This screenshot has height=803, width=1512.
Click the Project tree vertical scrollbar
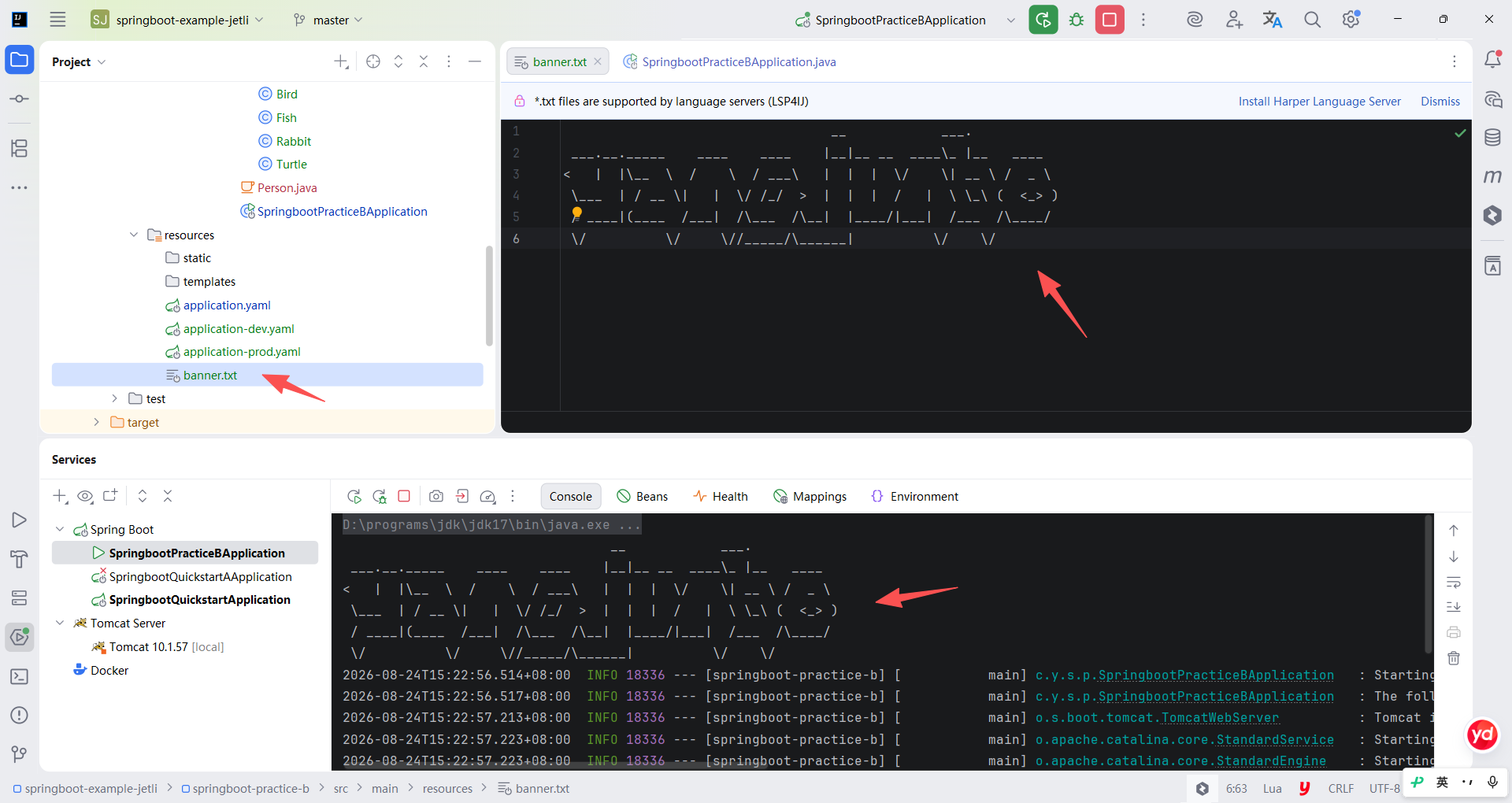click(489, 296)
